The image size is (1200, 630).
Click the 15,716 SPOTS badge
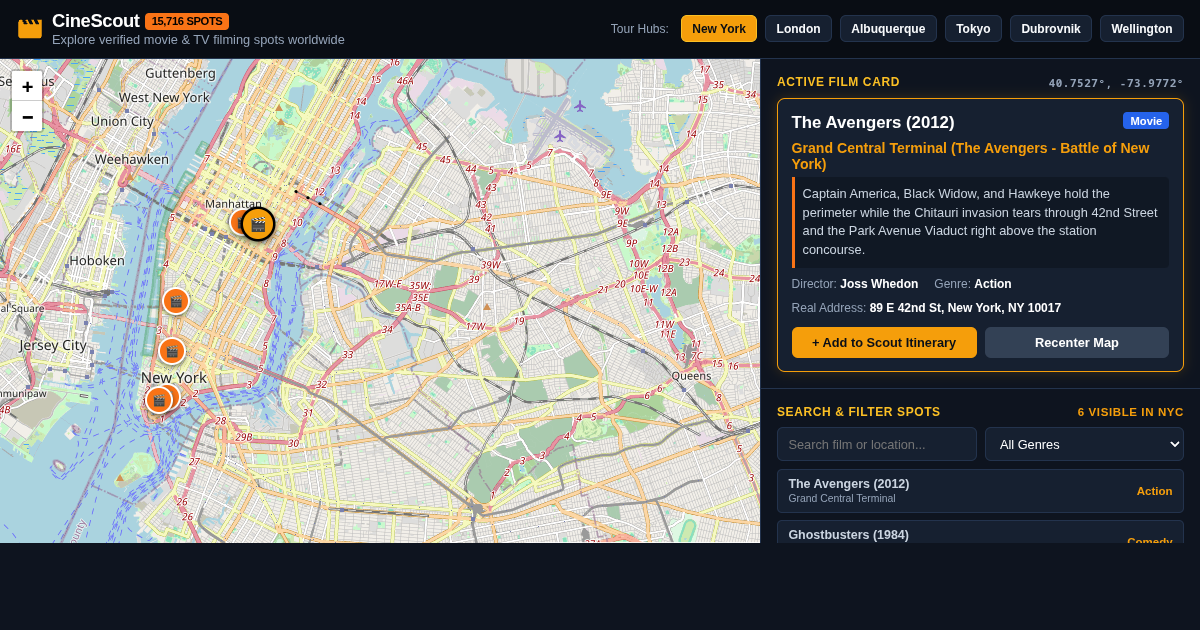coord(187,21)
